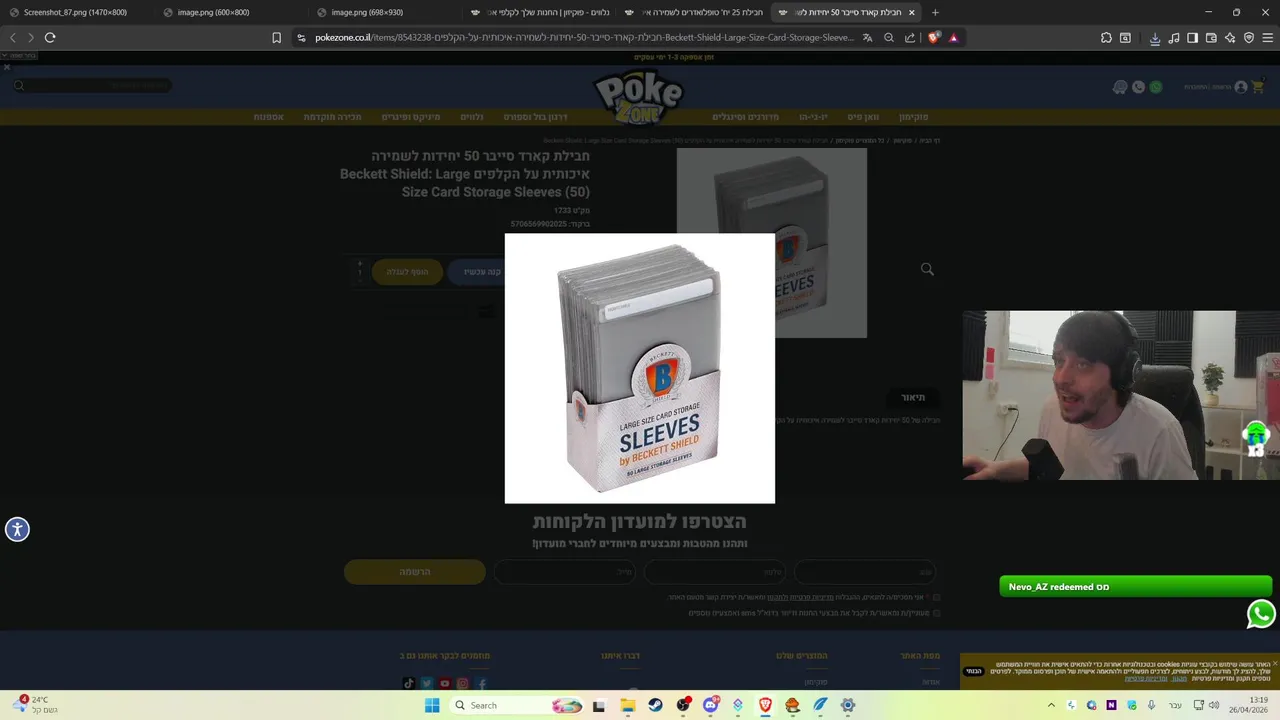Open the site's Facebook social icon
This screenshot has height=720, width=1280.
481,684
